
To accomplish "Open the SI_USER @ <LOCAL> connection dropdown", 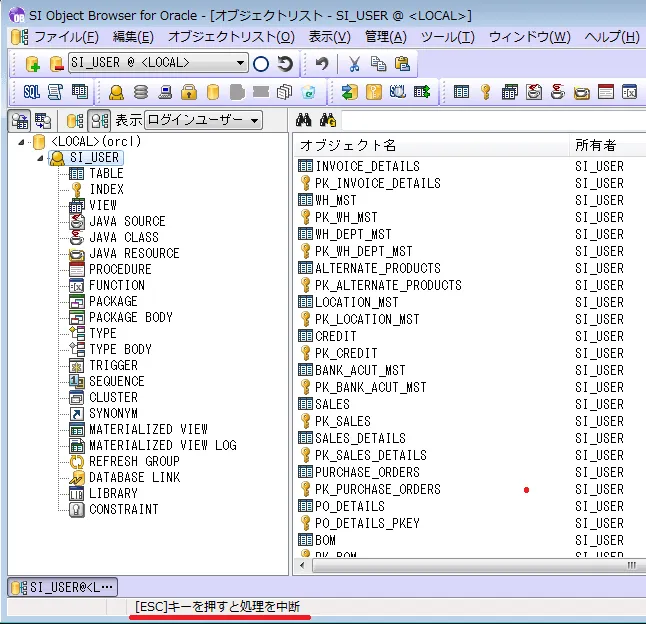I will pos(158,63).
